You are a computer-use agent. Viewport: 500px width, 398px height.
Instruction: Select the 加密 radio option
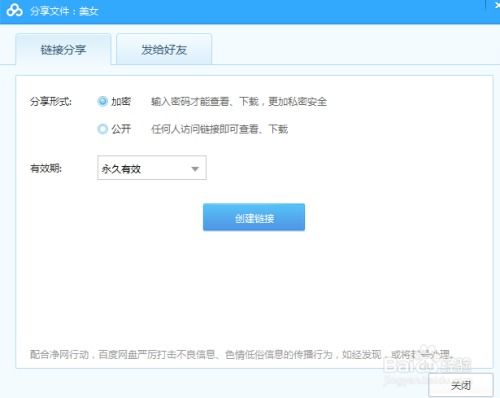103,101
